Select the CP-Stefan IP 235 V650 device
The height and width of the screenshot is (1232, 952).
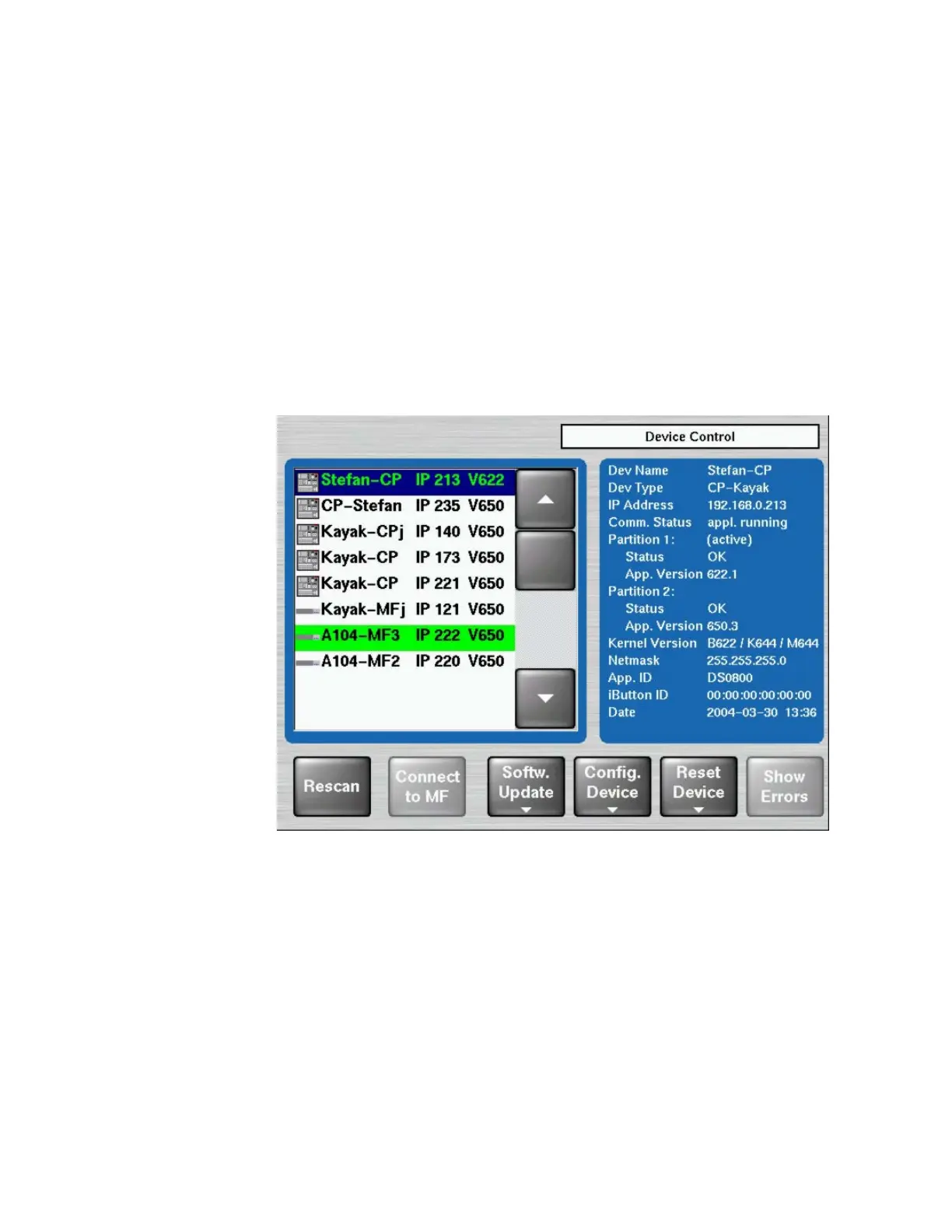(404, 506)
